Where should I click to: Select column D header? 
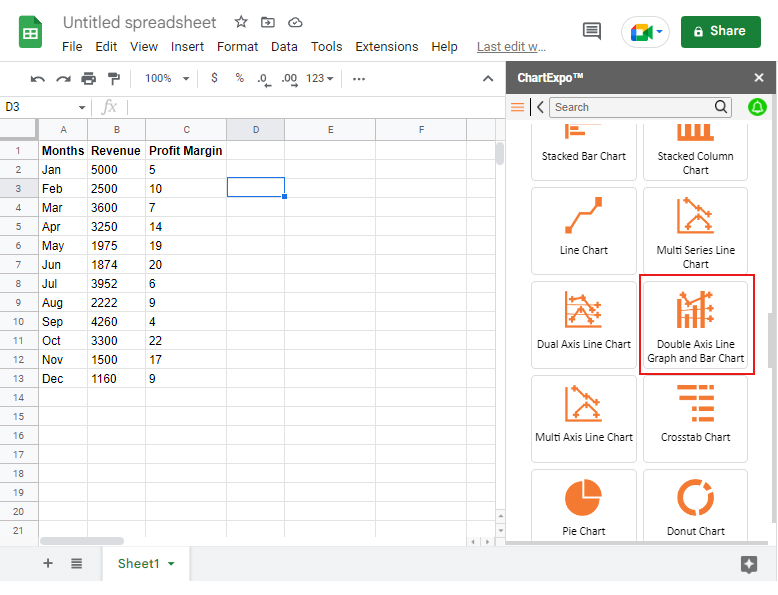click(x=256, y=130)
